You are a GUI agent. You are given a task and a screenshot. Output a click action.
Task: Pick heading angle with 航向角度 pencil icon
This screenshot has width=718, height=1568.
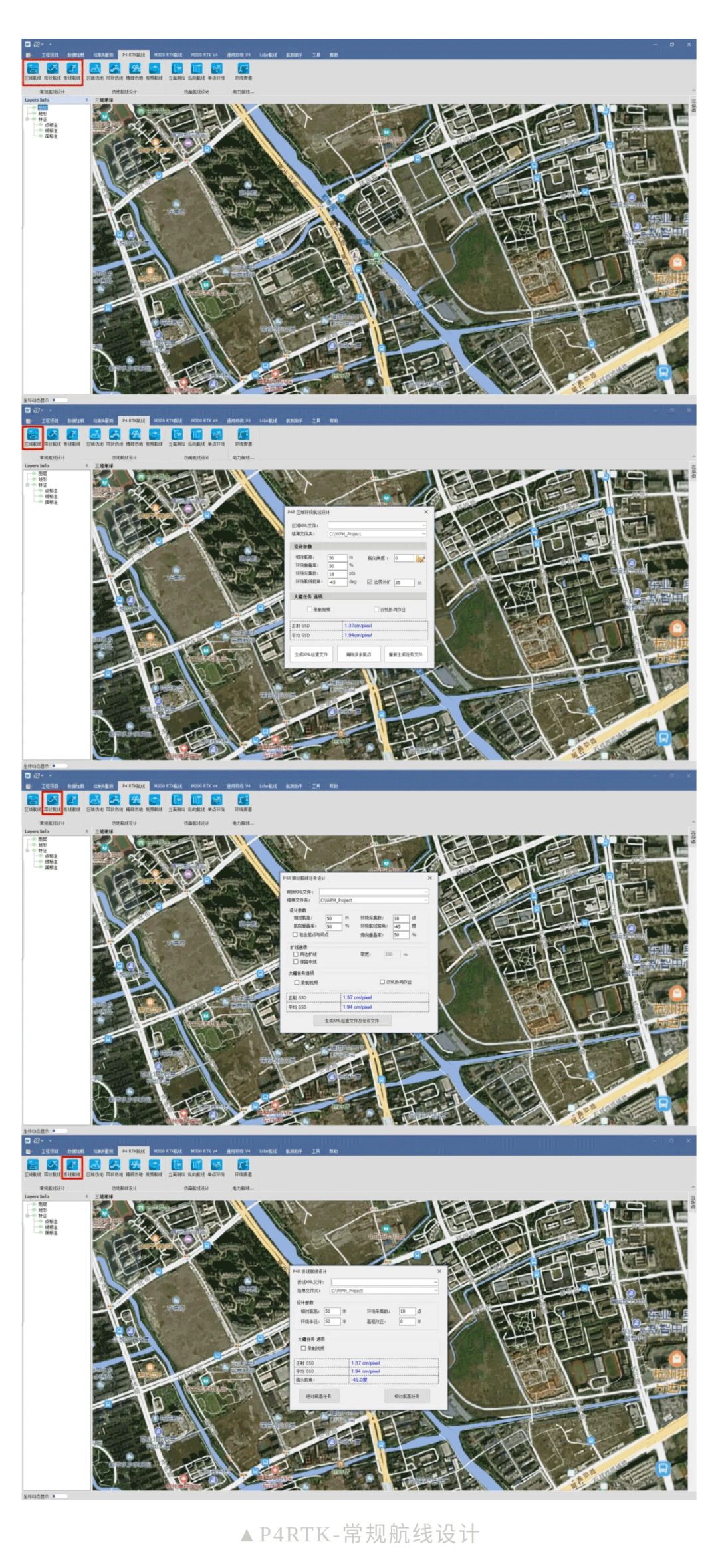(420, 558)
